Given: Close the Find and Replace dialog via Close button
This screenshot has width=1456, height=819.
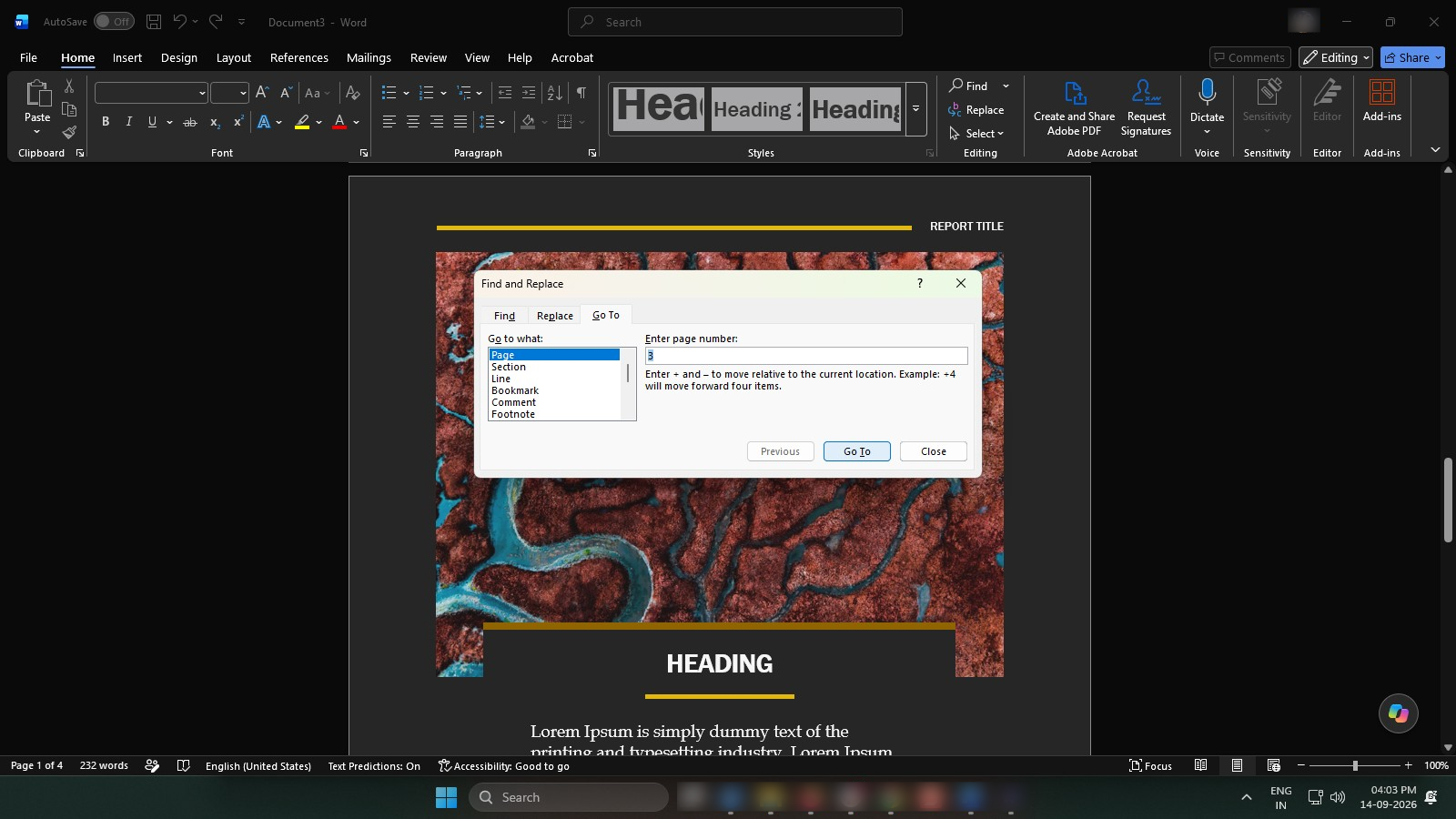Looking at the screenshot, I should pyautogui.click(x=934, y=451).
